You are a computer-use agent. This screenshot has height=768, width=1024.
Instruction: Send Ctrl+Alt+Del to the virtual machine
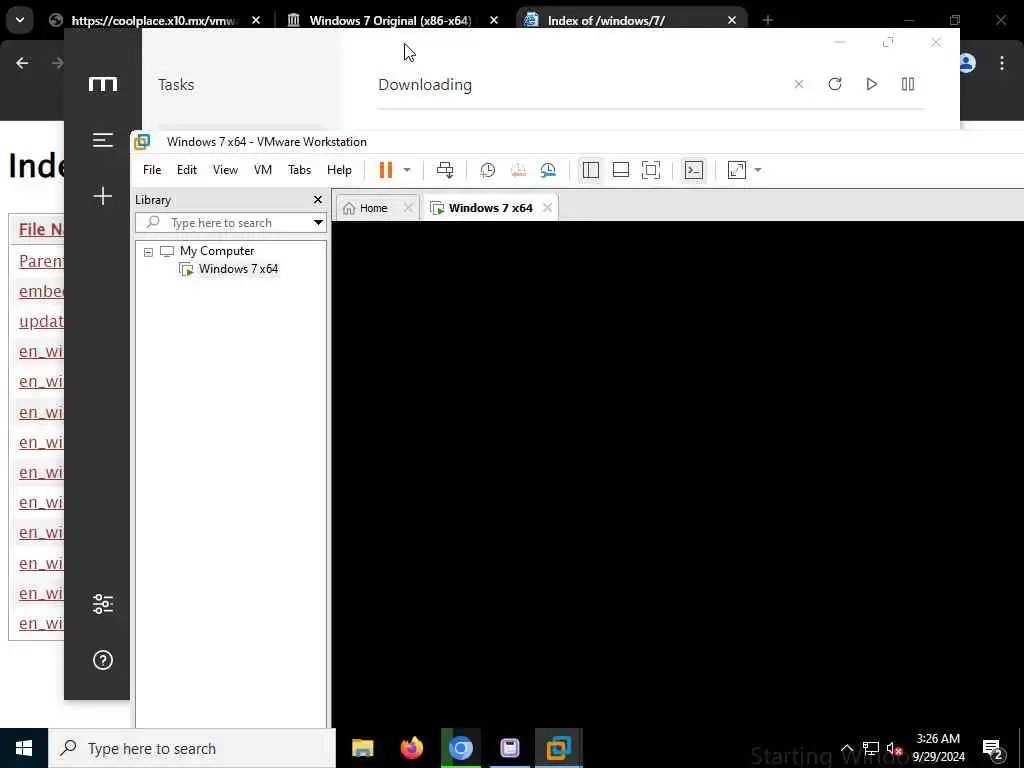click(445, 170)
